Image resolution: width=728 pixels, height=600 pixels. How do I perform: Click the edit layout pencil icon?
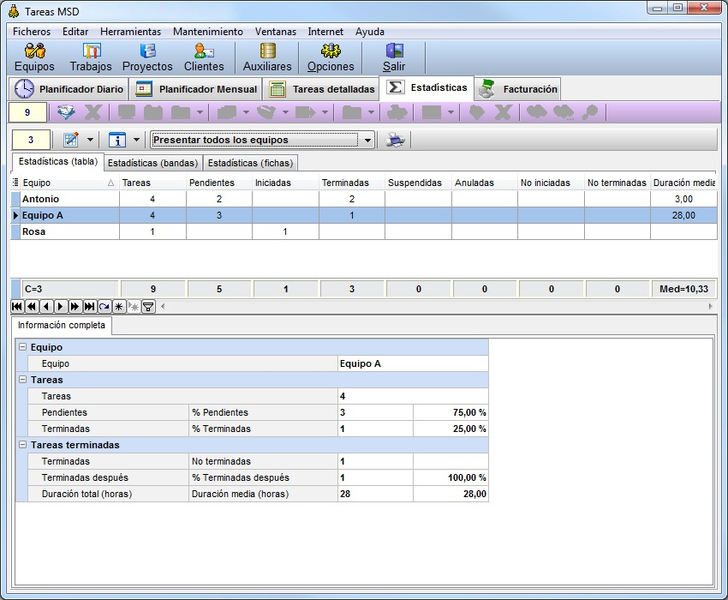(71, 140)
